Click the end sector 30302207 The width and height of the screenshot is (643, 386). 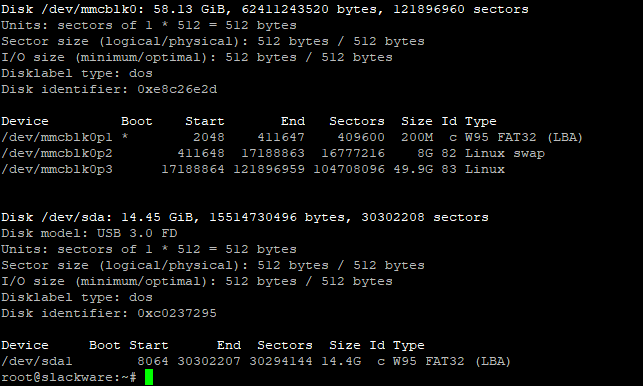pyautogui.click(x=209, y=361)
